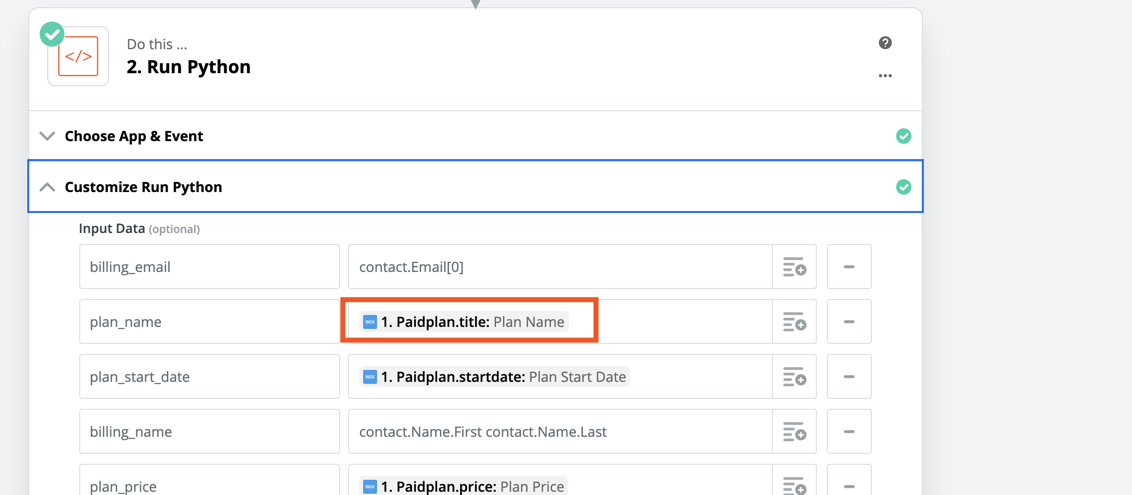This screenshot has width=1132, height=495.
Task: Click the Run Python code step icon
Action: pyautogui.click(x=78, y=57)
